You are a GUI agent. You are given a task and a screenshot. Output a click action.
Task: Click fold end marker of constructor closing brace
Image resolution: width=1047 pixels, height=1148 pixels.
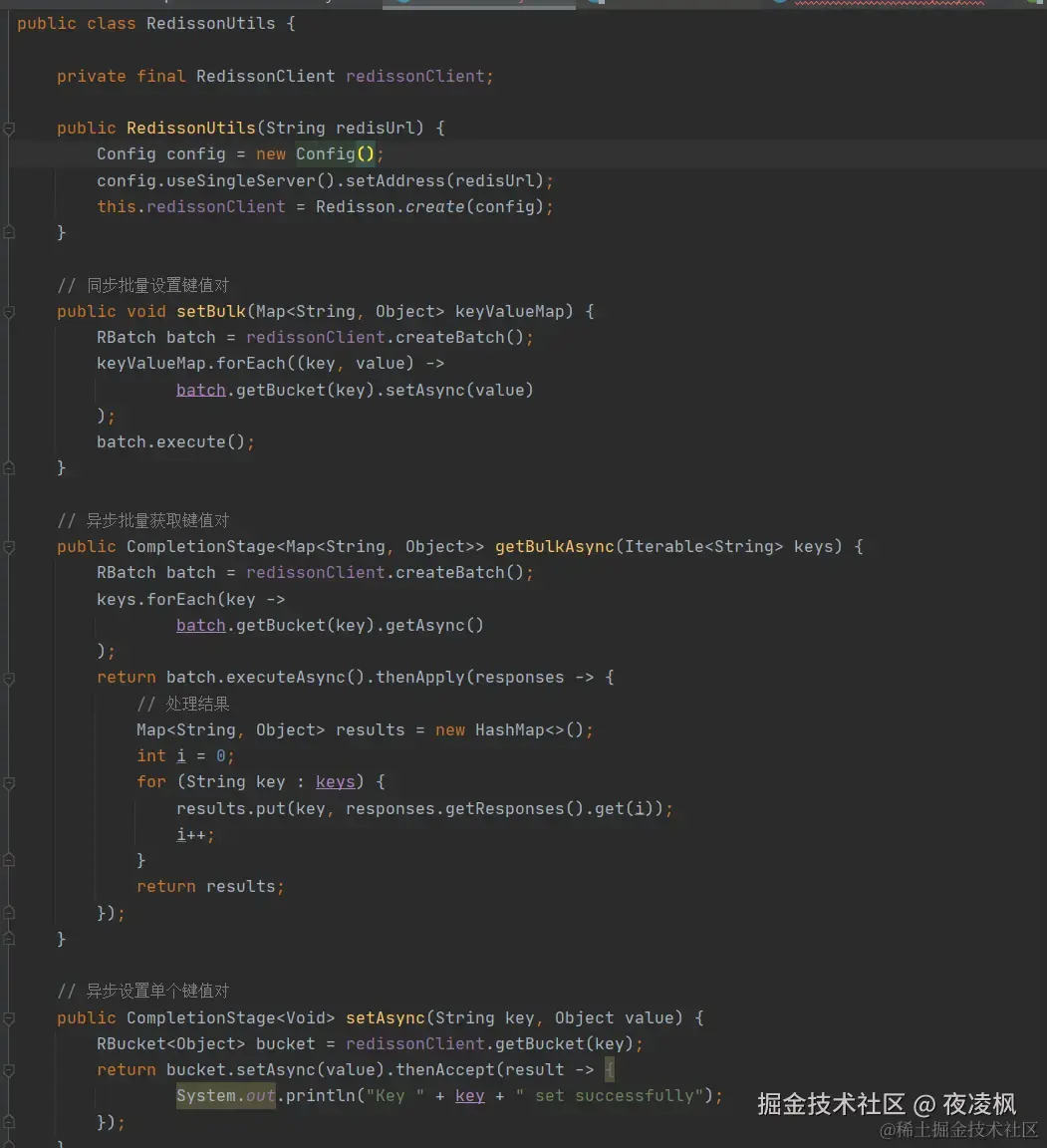pos(9,232)
